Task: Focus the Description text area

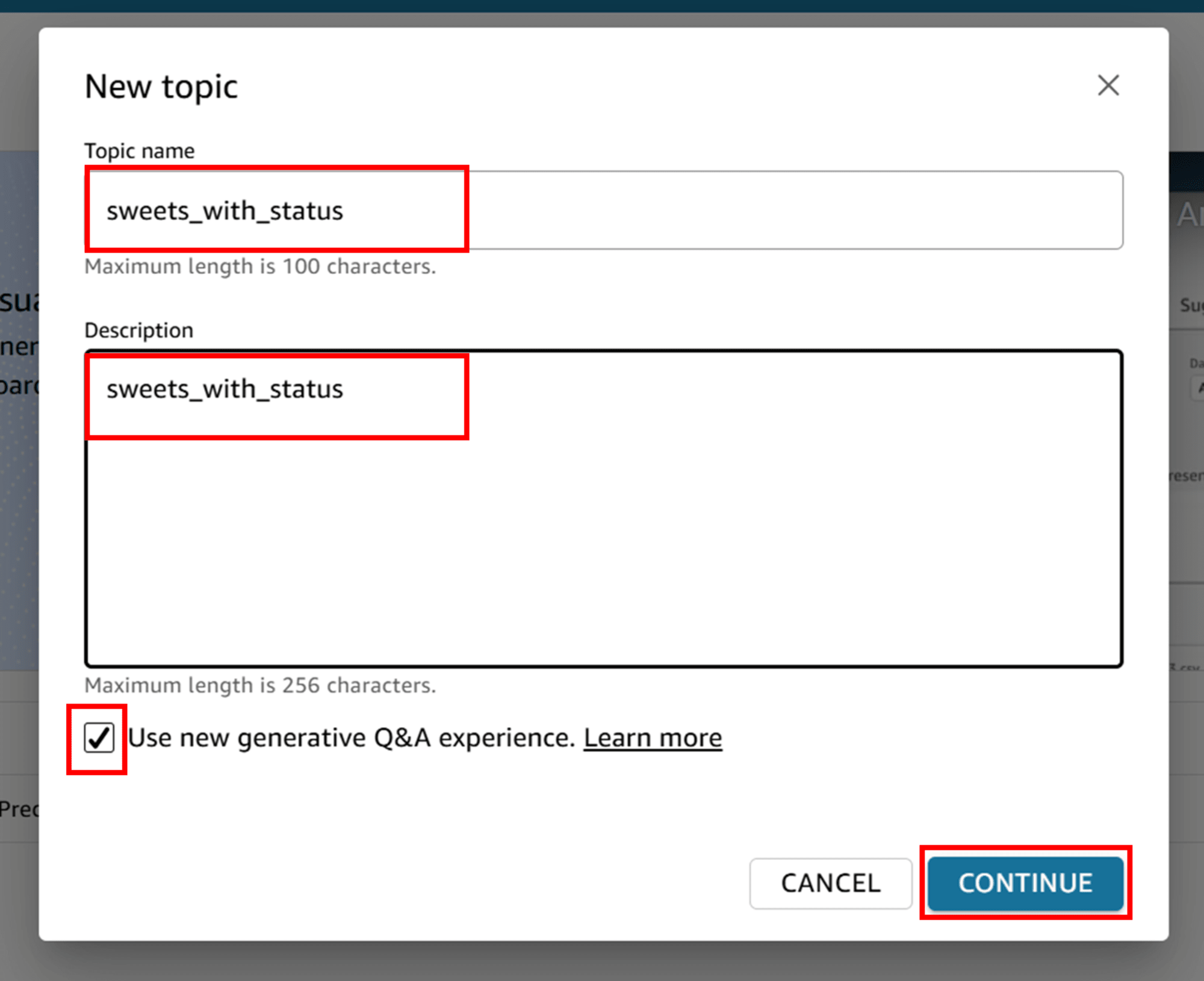Action: click(x=604, y=509)
